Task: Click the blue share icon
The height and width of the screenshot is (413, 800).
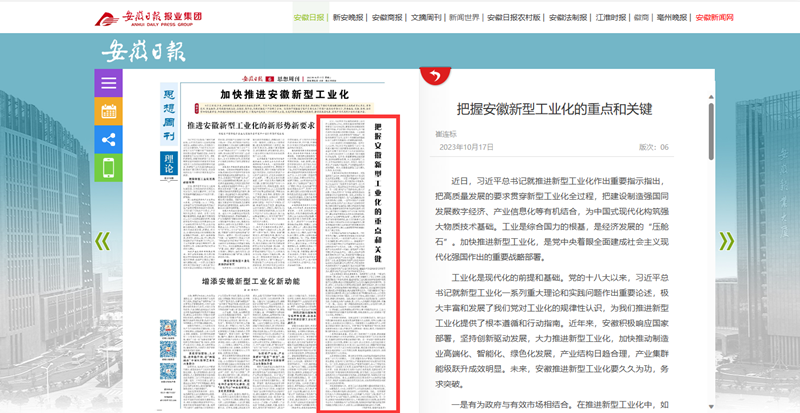Action: (109, 139)
